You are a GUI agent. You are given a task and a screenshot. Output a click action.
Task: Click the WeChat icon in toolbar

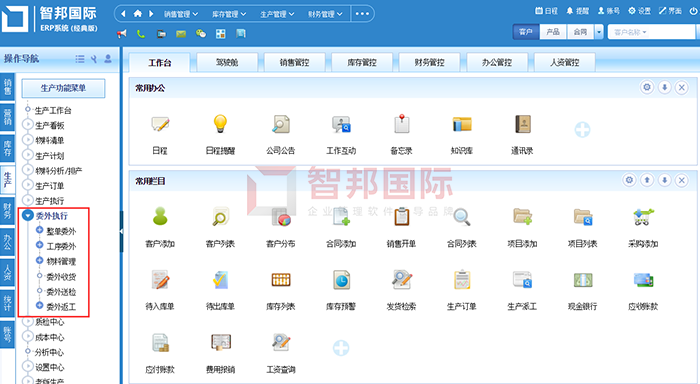tap(201, 33)
